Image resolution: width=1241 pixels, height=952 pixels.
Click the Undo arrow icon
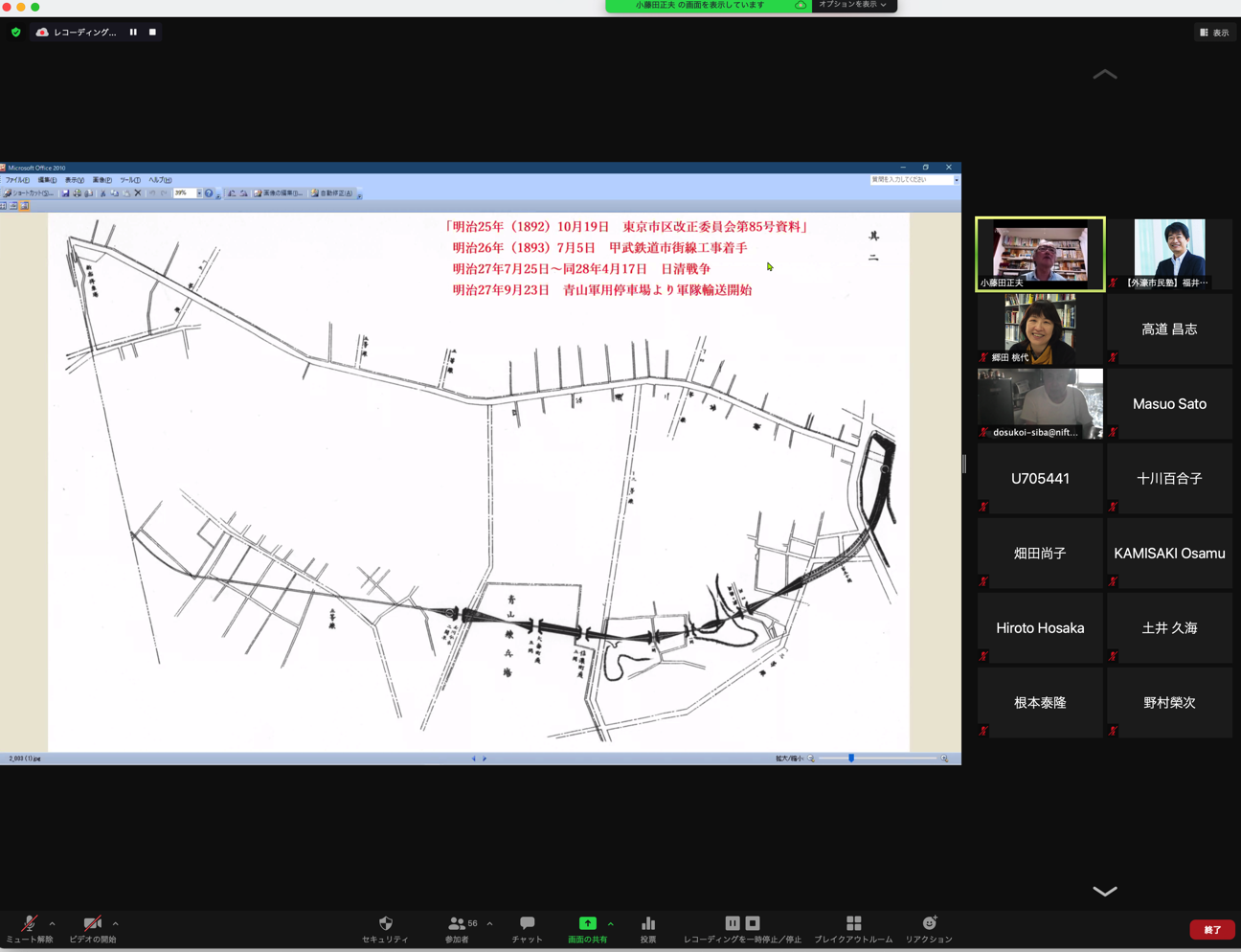coord(152,193)
